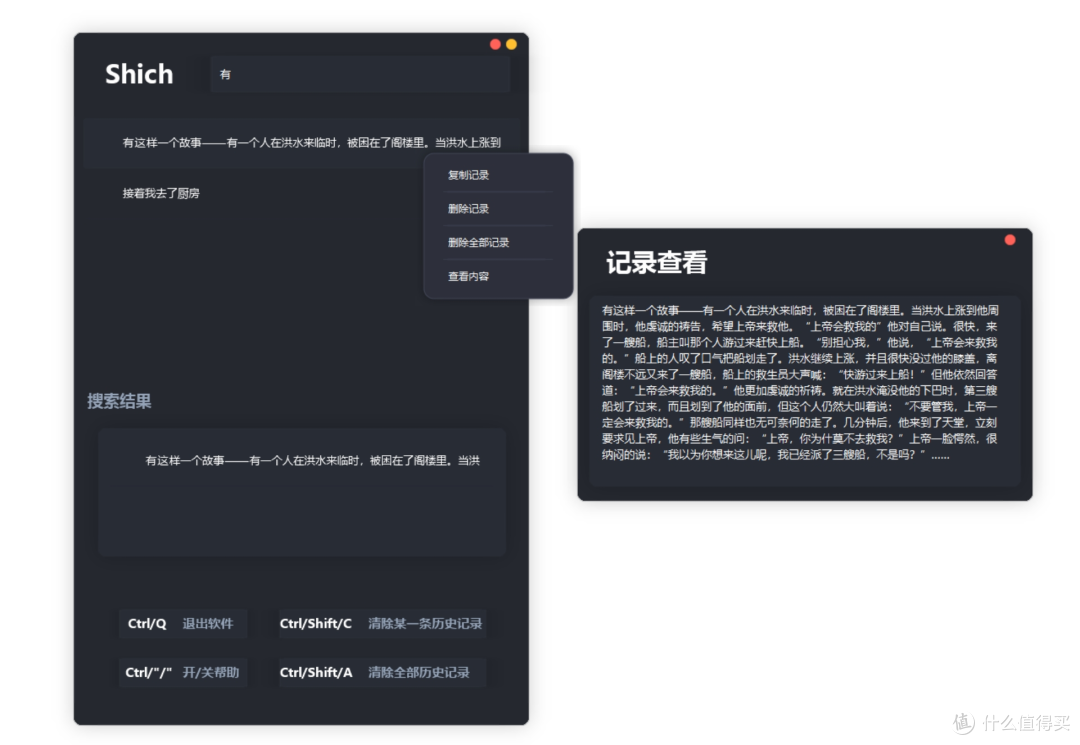Screen dimensions: 1080x745
Task: Click the 记录查看 window title
Action: point(656,262)
